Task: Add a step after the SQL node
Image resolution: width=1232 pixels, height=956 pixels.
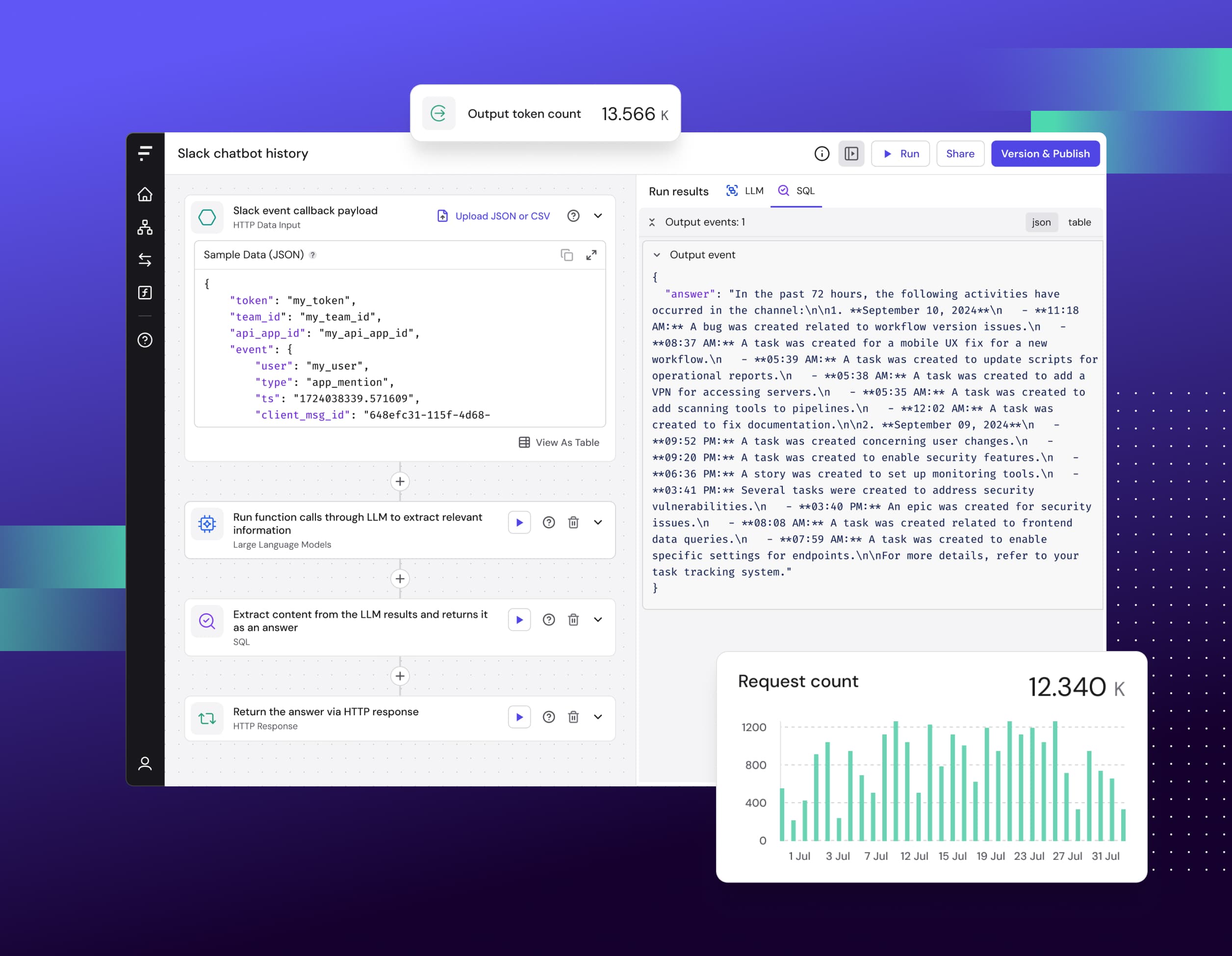Action: [x=400, y=676]
